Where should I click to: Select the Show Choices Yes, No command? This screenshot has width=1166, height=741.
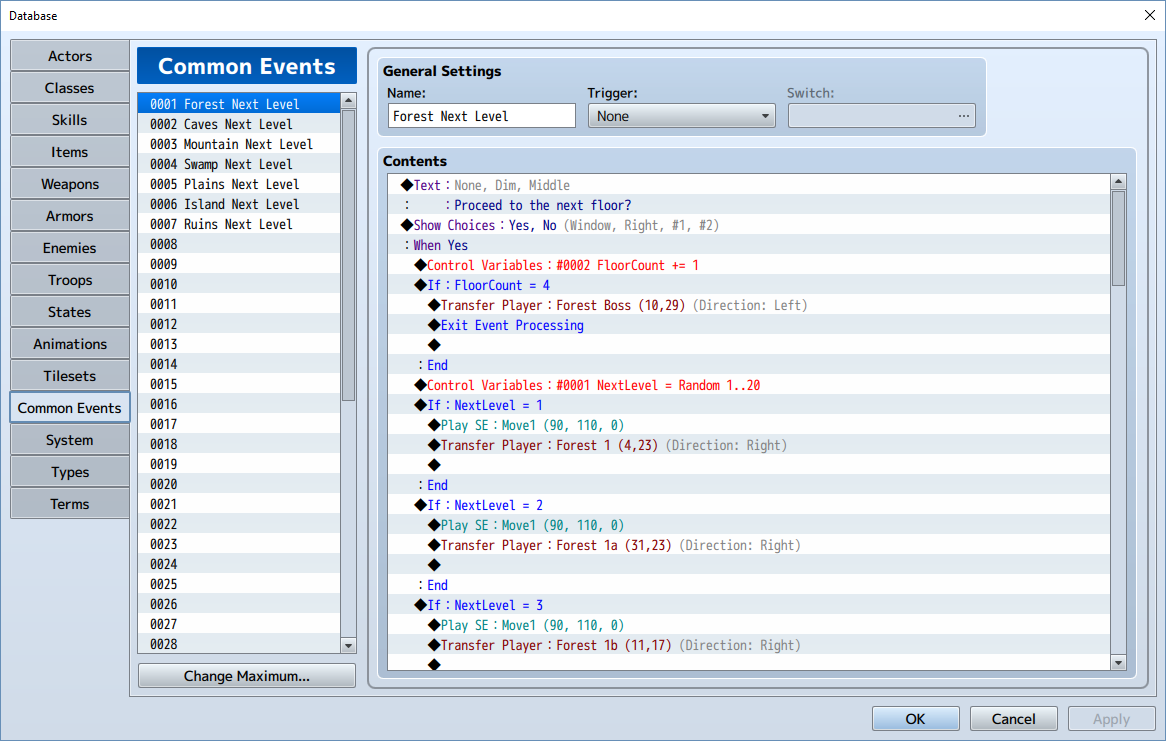coord(750,225)
